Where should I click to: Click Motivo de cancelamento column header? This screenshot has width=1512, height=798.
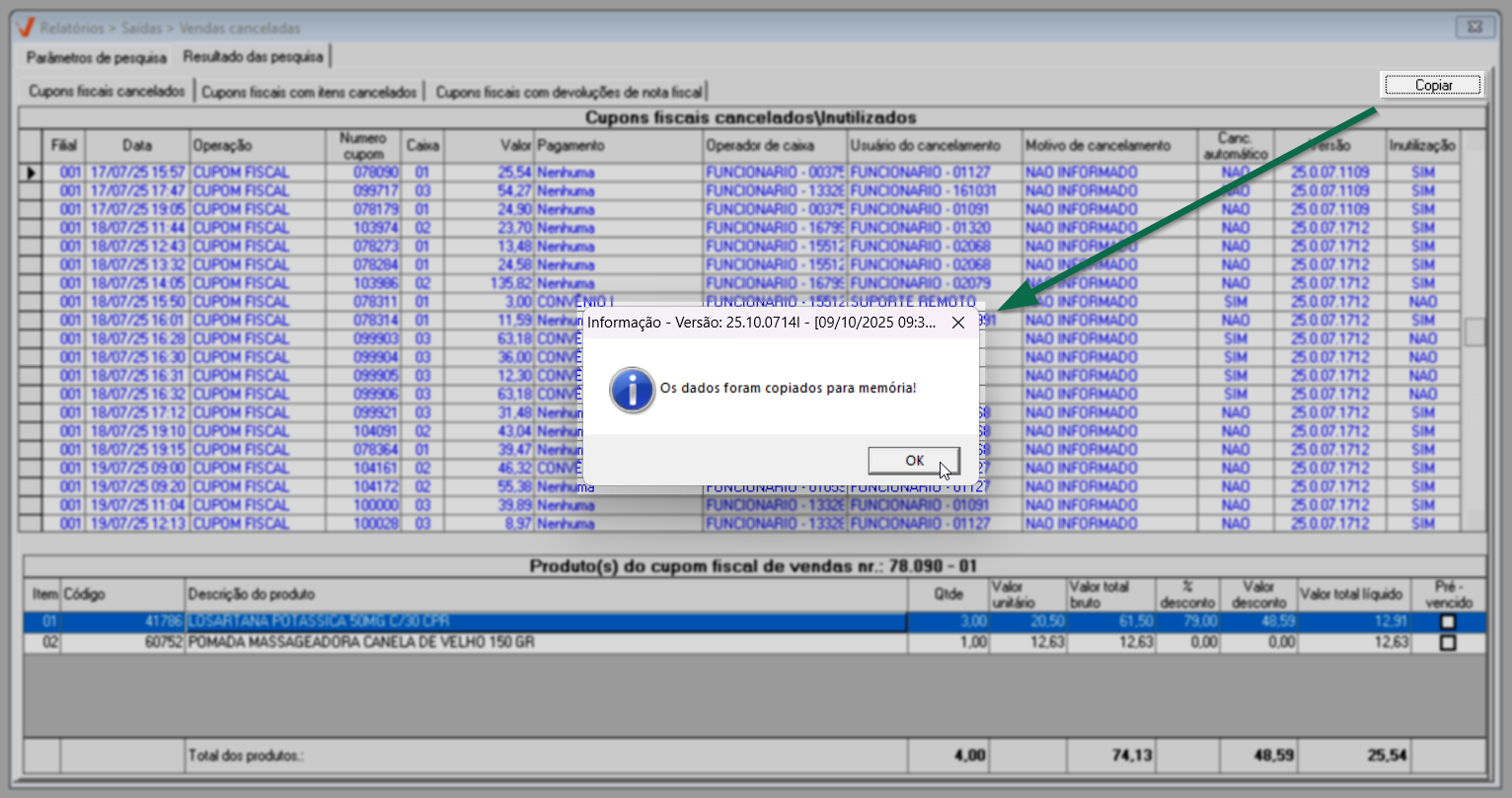tap(1096, 146)
